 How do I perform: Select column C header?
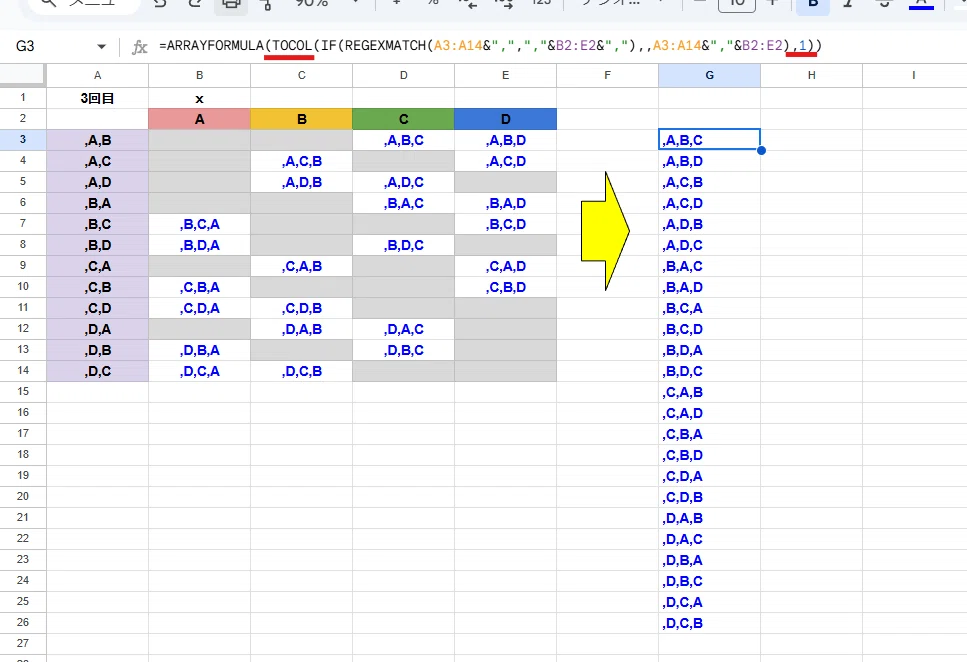302,75
